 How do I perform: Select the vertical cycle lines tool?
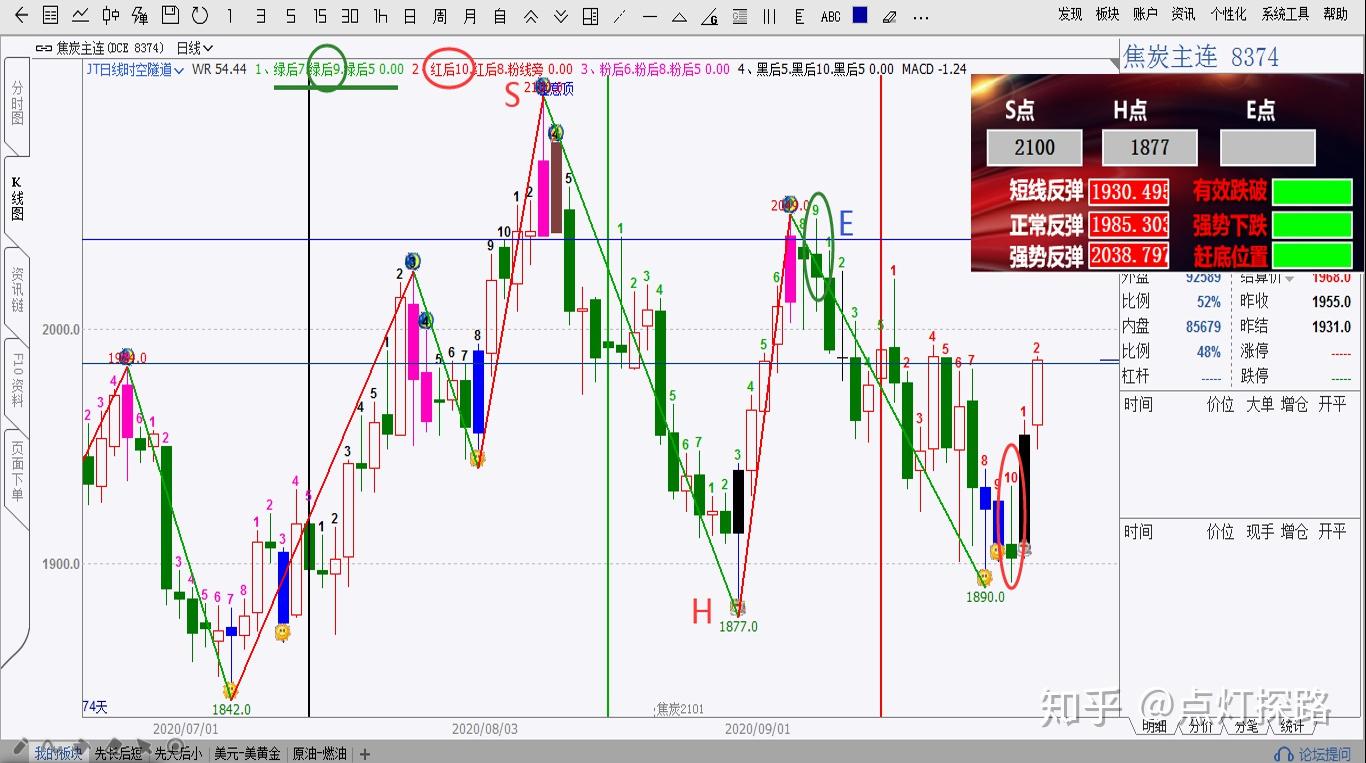[769, 15]
